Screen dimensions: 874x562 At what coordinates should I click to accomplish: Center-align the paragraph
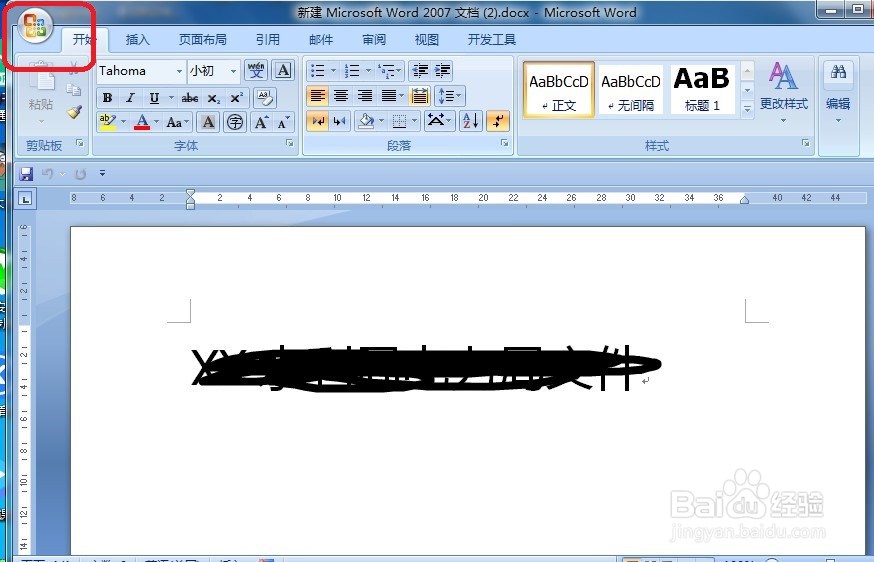click(341, 96)
